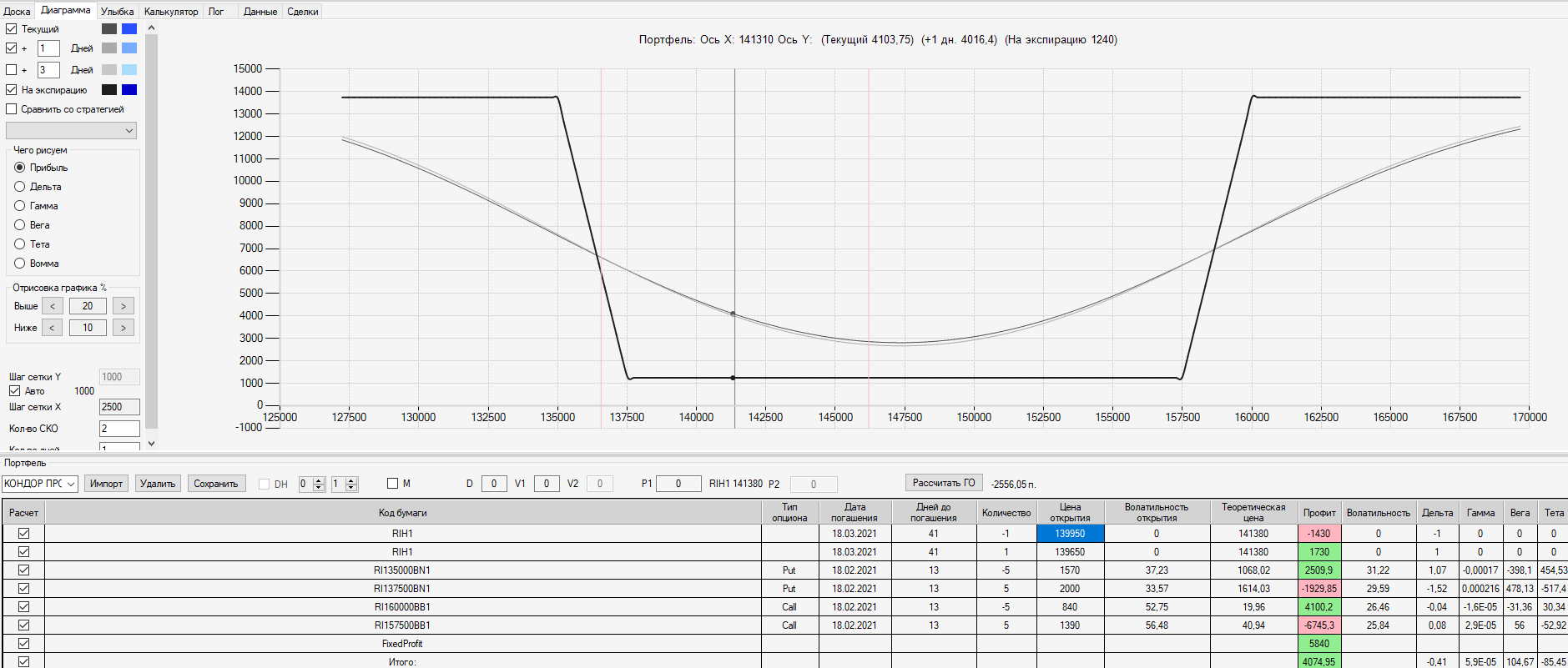
Task: Select the Вега radio option
Action: tap(20, 225)
